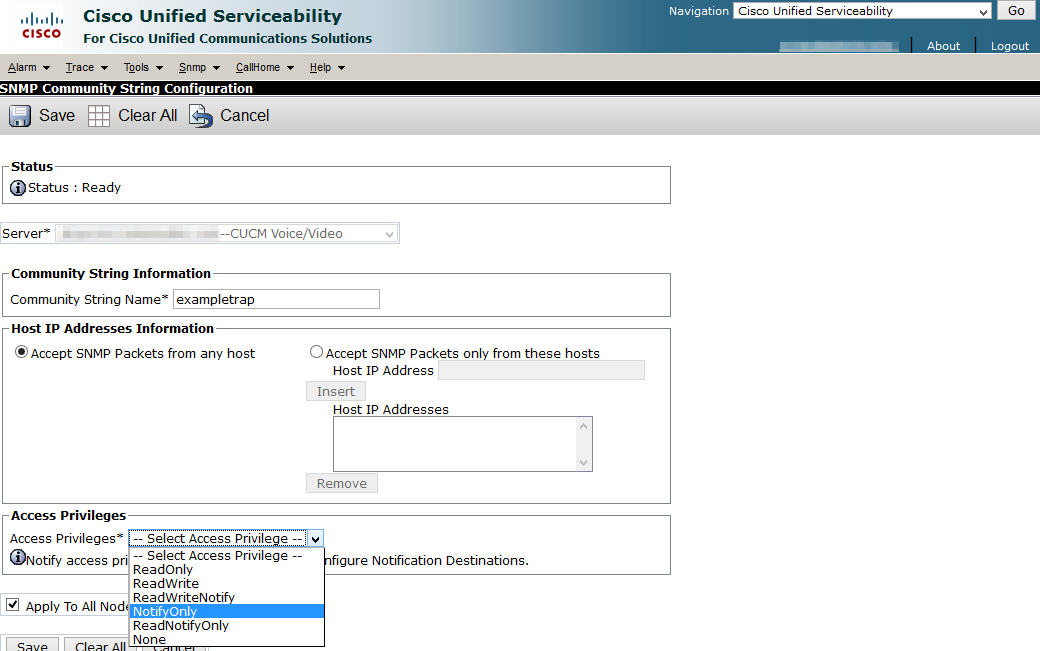1040x651 pixels.
Task: Click the Remove button below Host IP Addresses
Action: pyautogui.click(x=341, y=483)
